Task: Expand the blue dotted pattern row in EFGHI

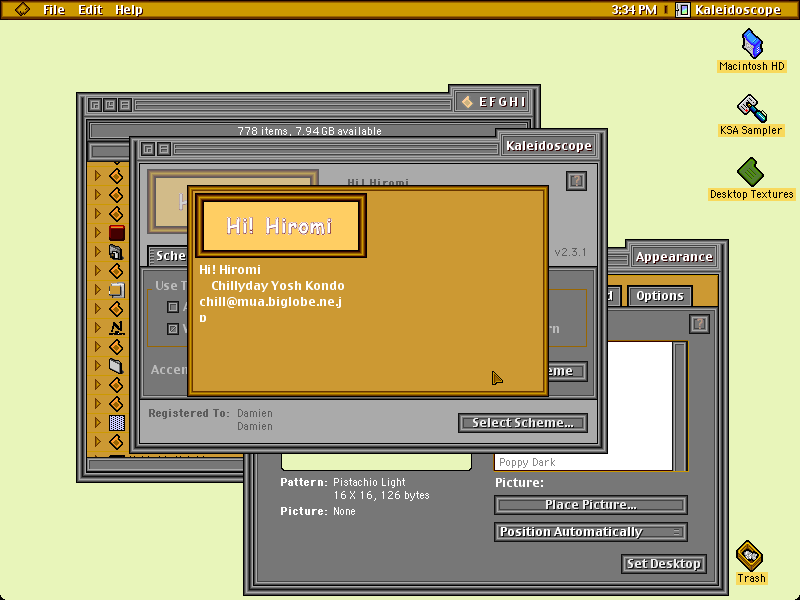Action: coord(98,423)
